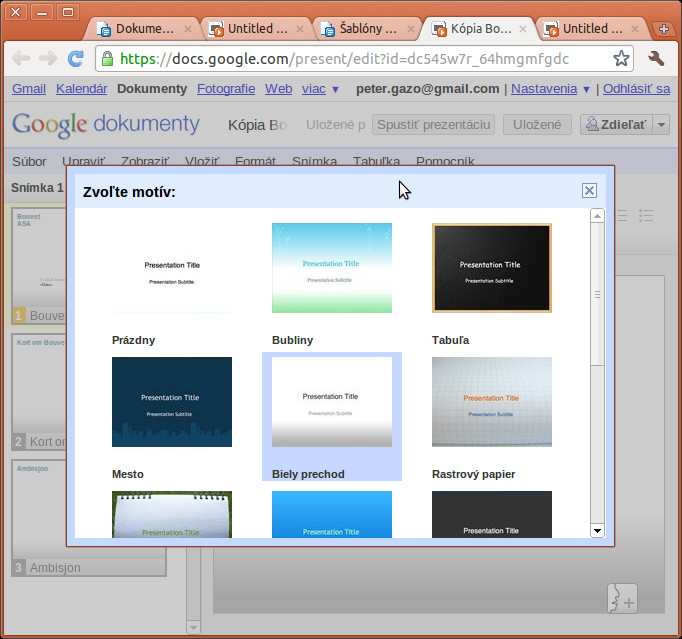
Task: Click the green SSL lock icon
Action: (107, 59)
